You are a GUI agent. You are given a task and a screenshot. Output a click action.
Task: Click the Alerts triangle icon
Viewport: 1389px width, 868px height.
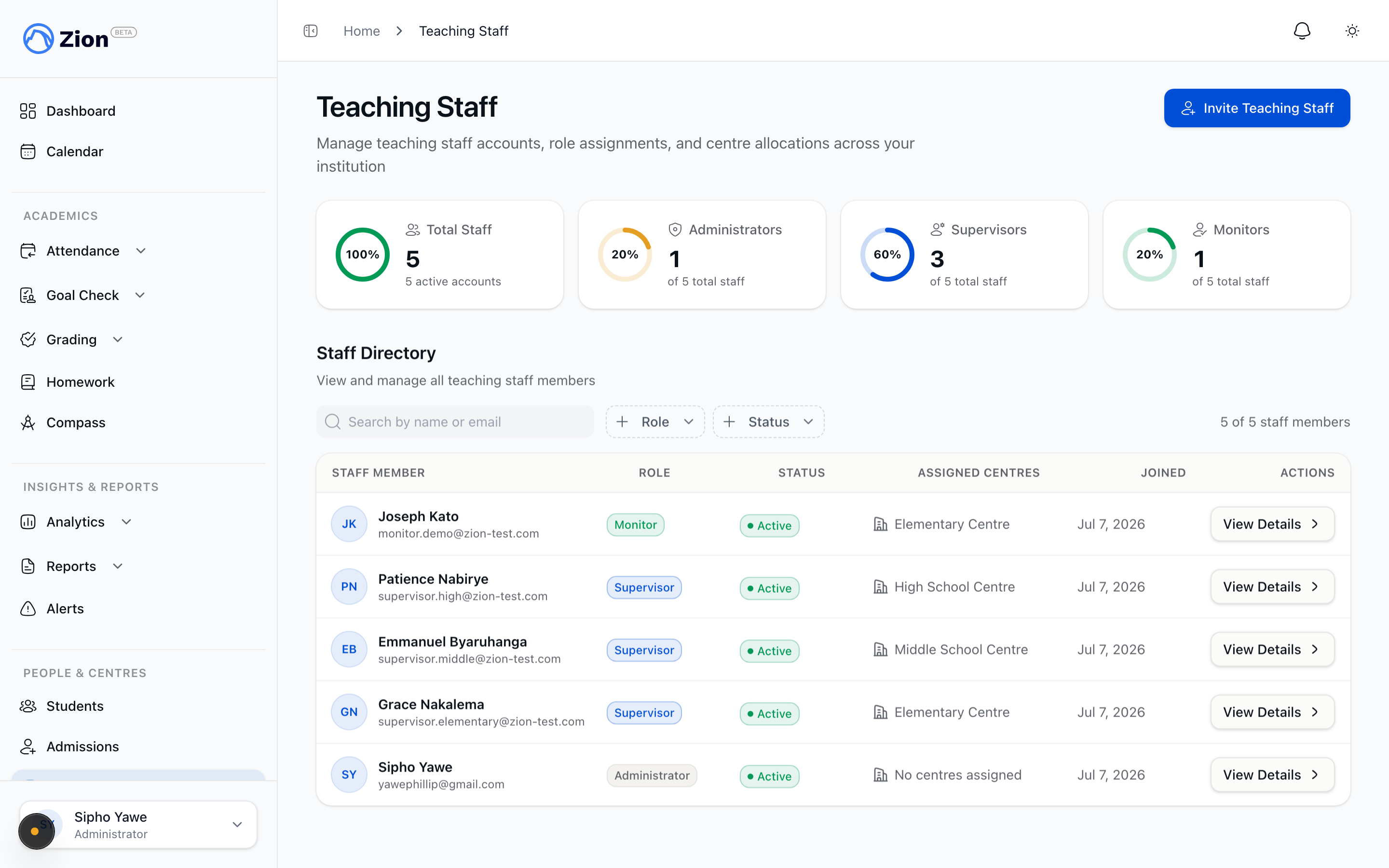[x=27, y=609]
